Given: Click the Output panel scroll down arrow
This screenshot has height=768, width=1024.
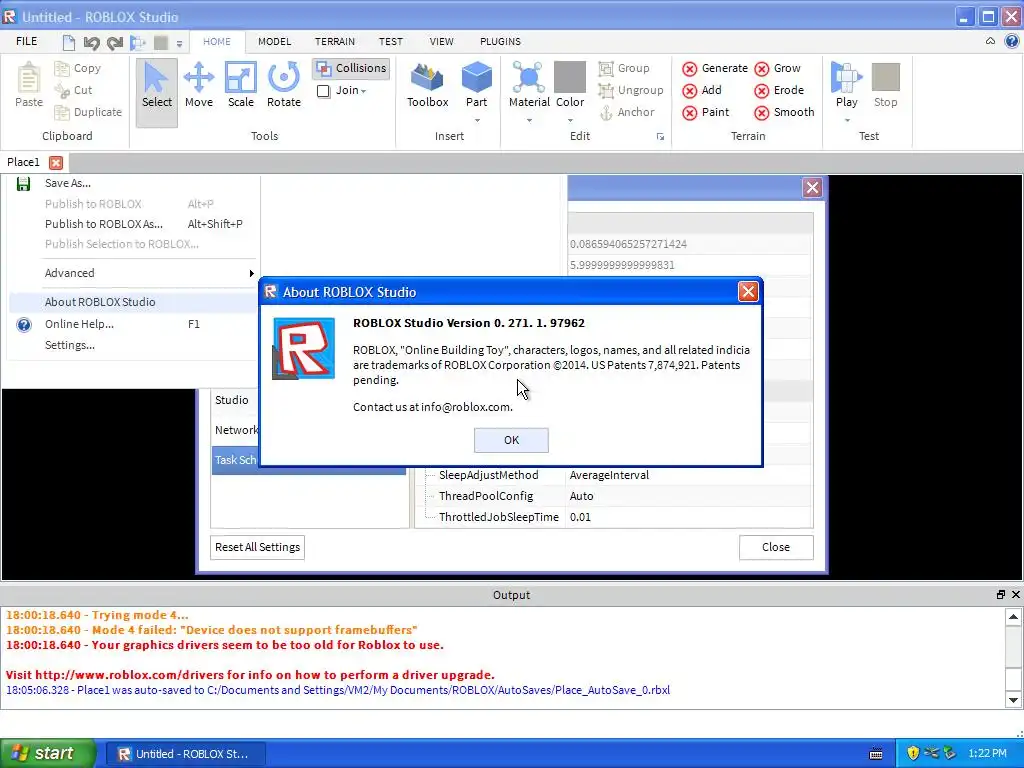Looking at the screenshot, I should coord(1013,700).
